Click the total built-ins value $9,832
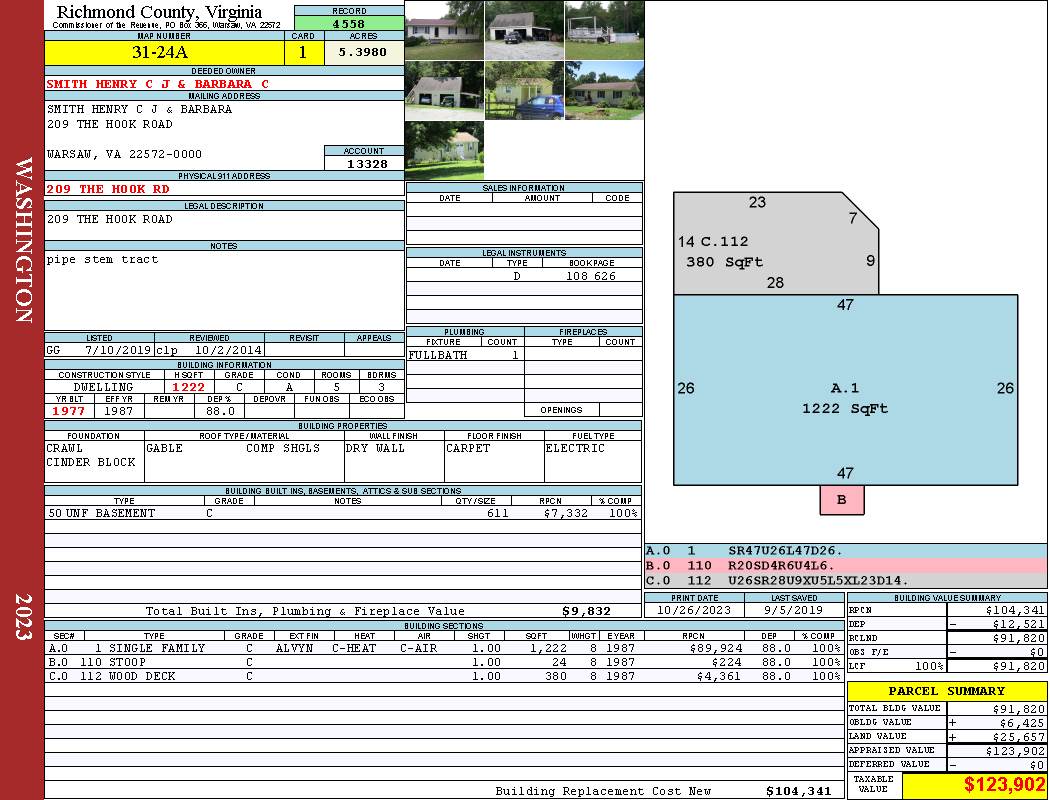 (x=587, y=611)
